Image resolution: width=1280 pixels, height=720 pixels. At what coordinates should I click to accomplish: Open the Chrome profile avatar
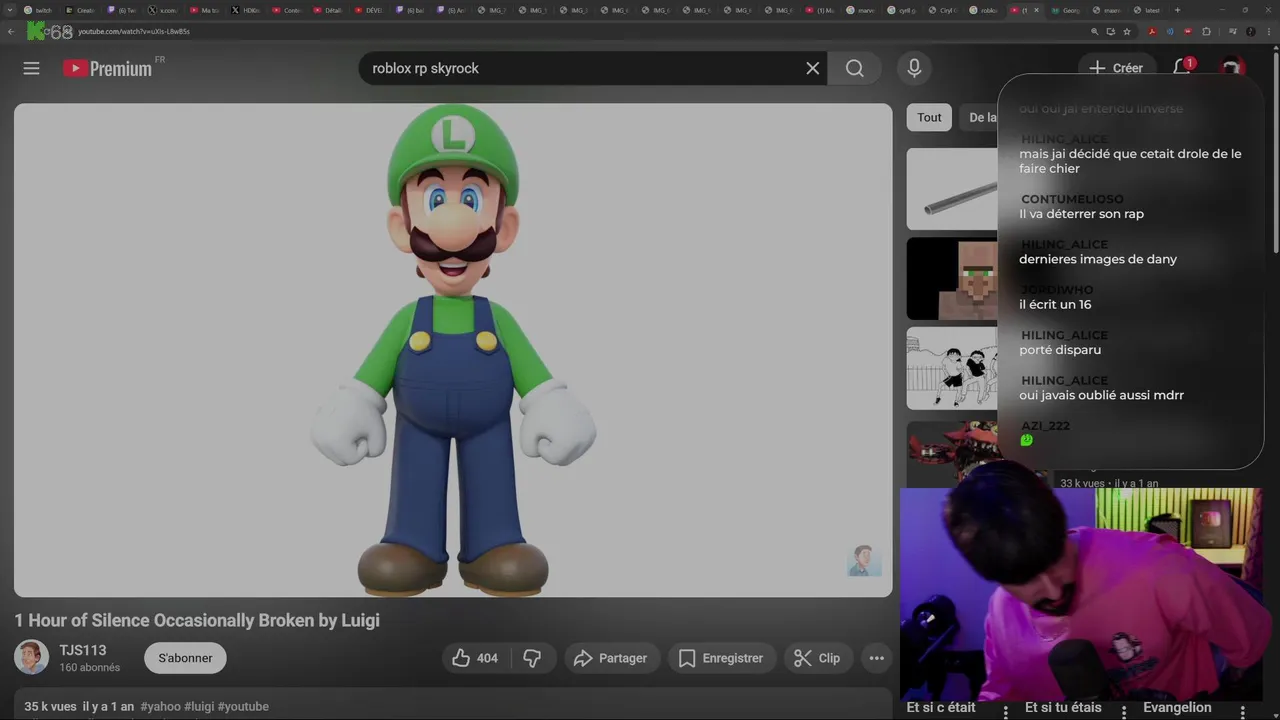(x=1250, y=31)
